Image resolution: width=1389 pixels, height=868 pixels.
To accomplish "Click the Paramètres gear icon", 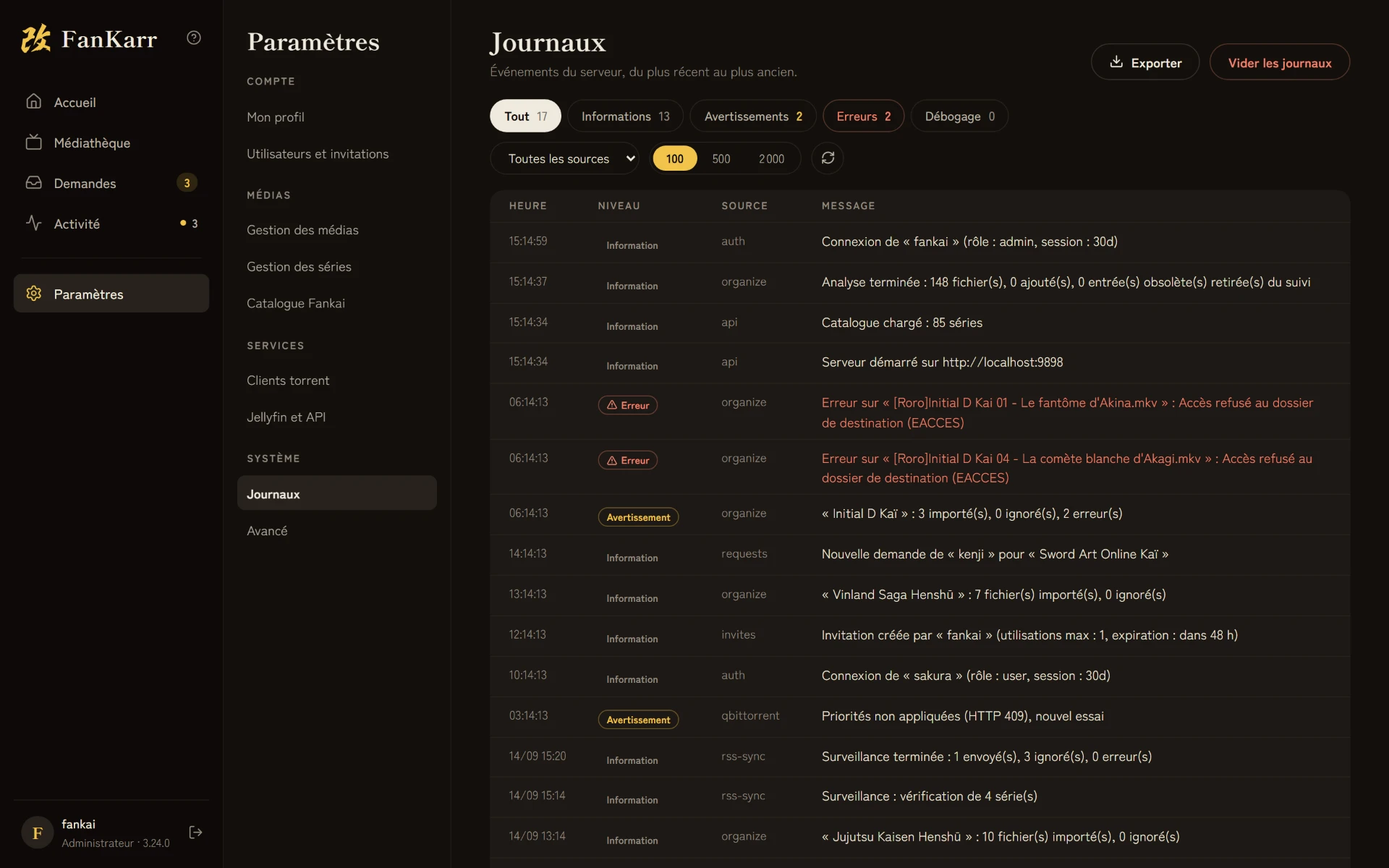I will (x=34, y=293).
